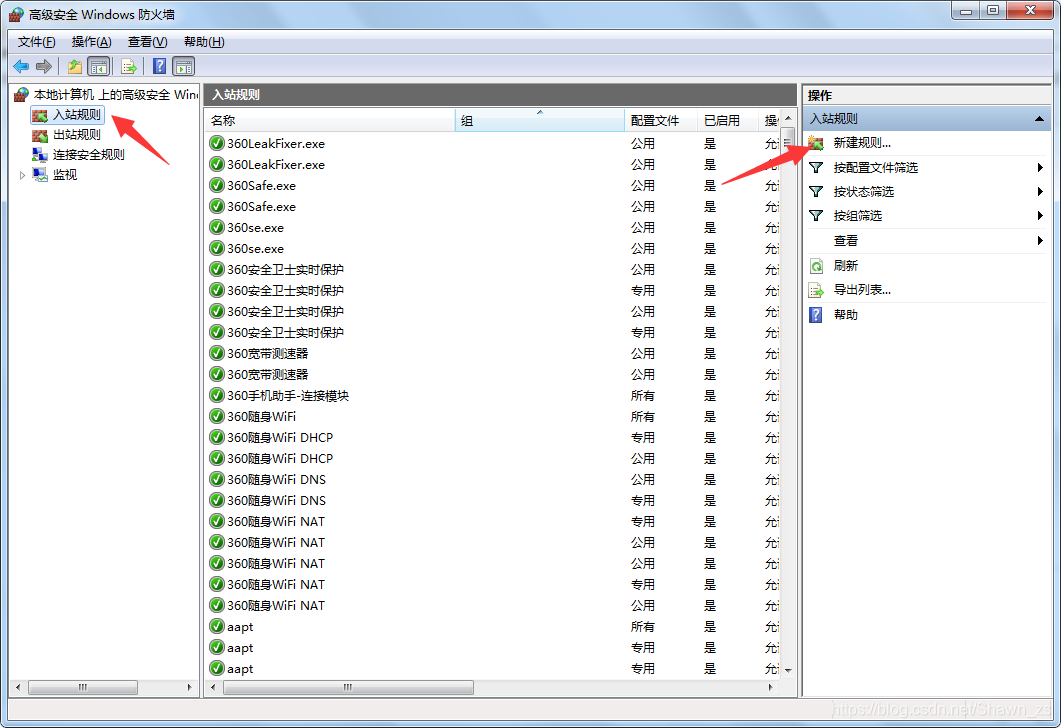Click the help icon beside 帮助
The width and height of the screenshot is (1061, 728).
click(x=816, y=315)
